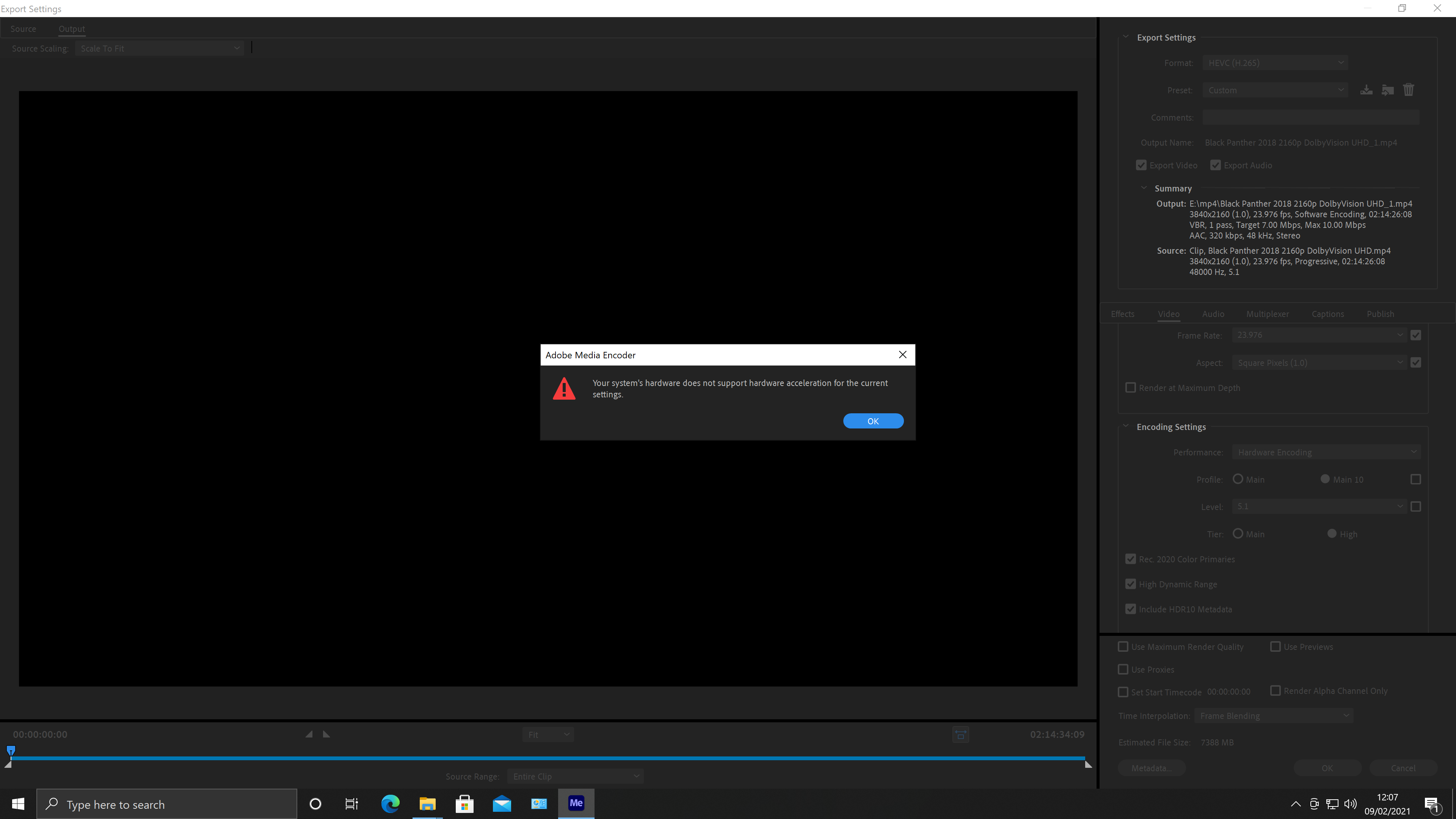
Task: Select the Adobe Media Encoder taskbar icon
Action: tap(576, 803)
